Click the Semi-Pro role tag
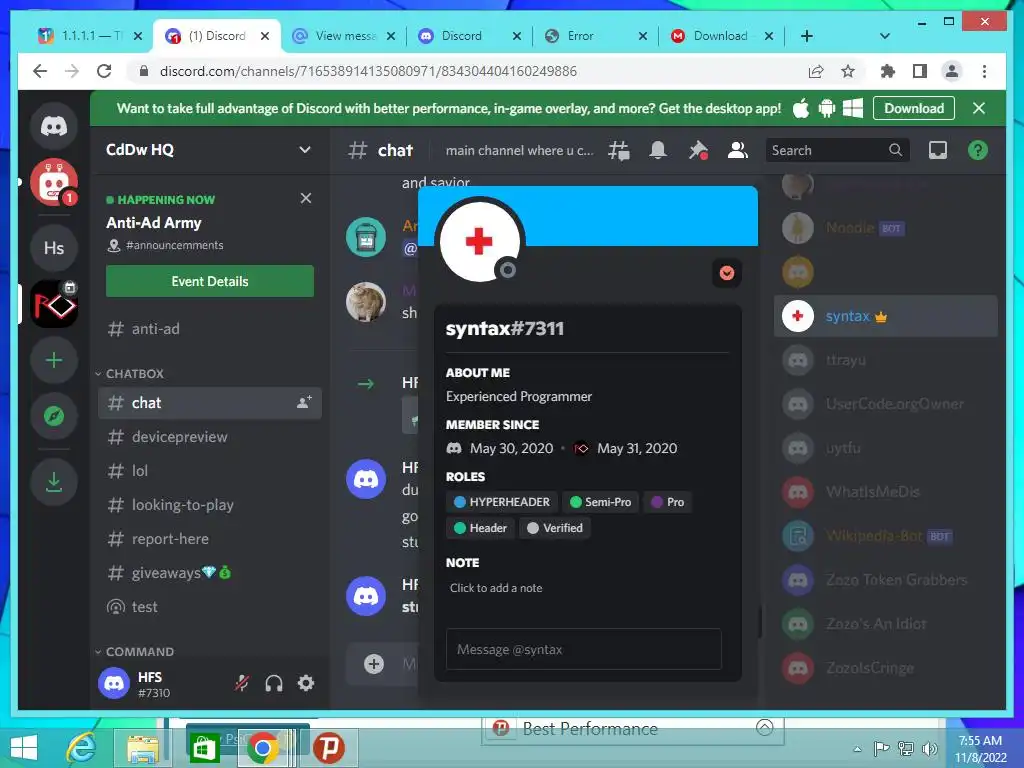This screenshot has width=1024, height=768. tap(600, 502)
